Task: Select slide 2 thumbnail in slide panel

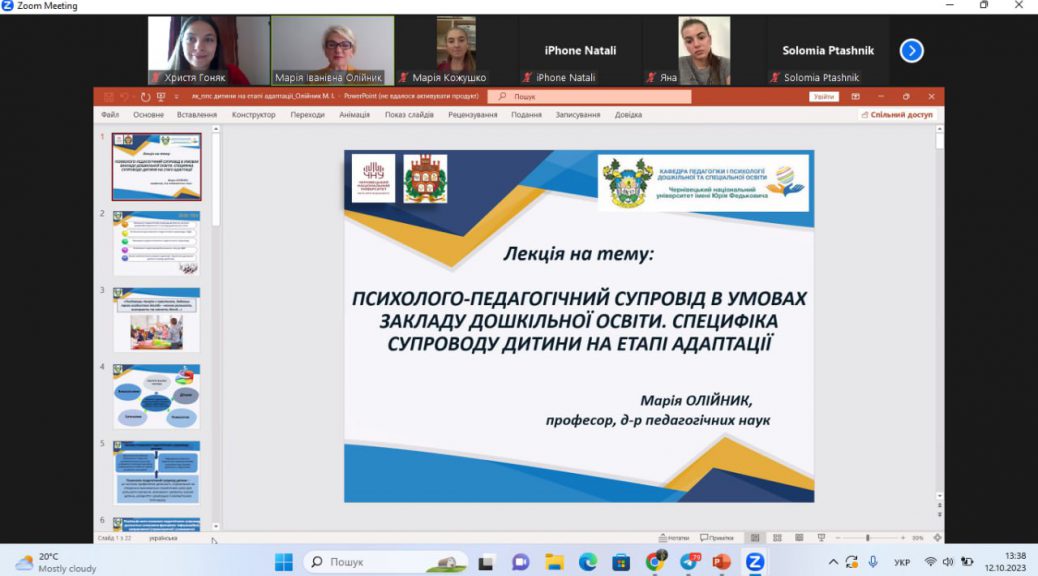Action: 156,243
